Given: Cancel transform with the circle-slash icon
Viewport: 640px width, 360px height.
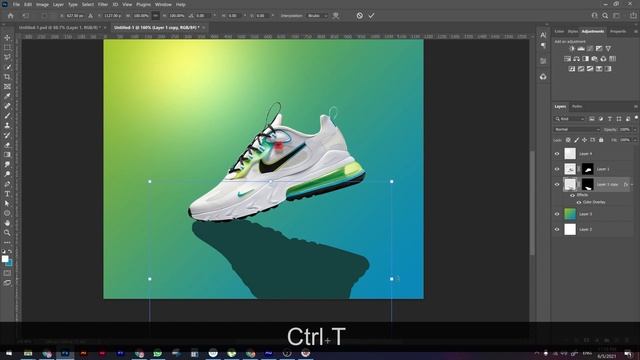Looking at the screenshot, I should 359,16.
